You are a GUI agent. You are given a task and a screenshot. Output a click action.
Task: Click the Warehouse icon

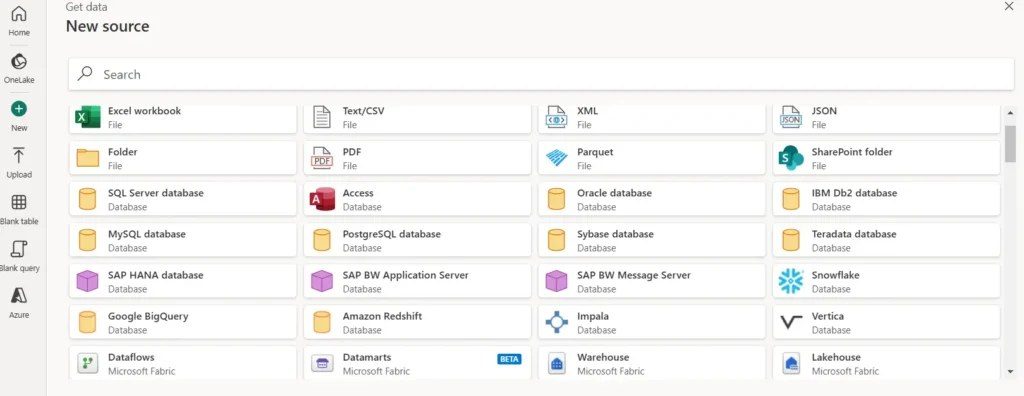click(x=556, y=363)
